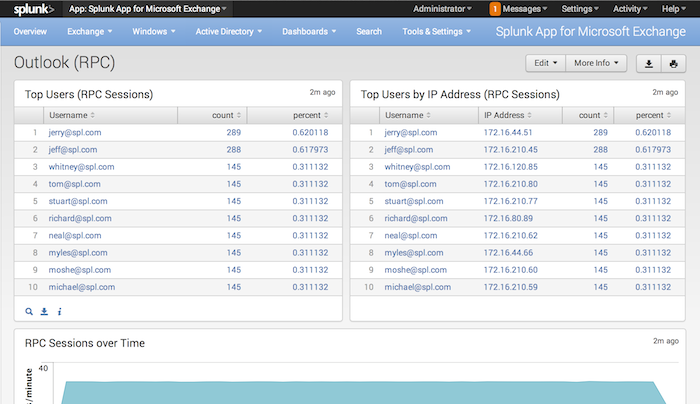The width and height of the screenshot is (700, 404).
Task: Click count 289 in Top Users table
Action: tap(233, 133)
